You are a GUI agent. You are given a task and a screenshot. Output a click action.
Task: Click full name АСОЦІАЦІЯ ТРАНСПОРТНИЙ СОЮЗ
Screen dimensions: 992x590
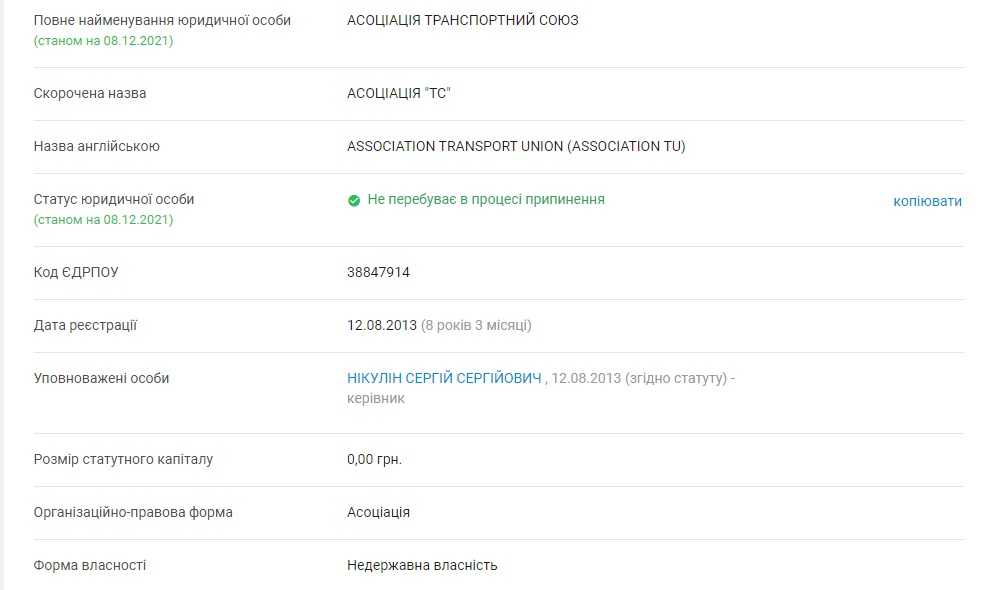coord(462,20)
